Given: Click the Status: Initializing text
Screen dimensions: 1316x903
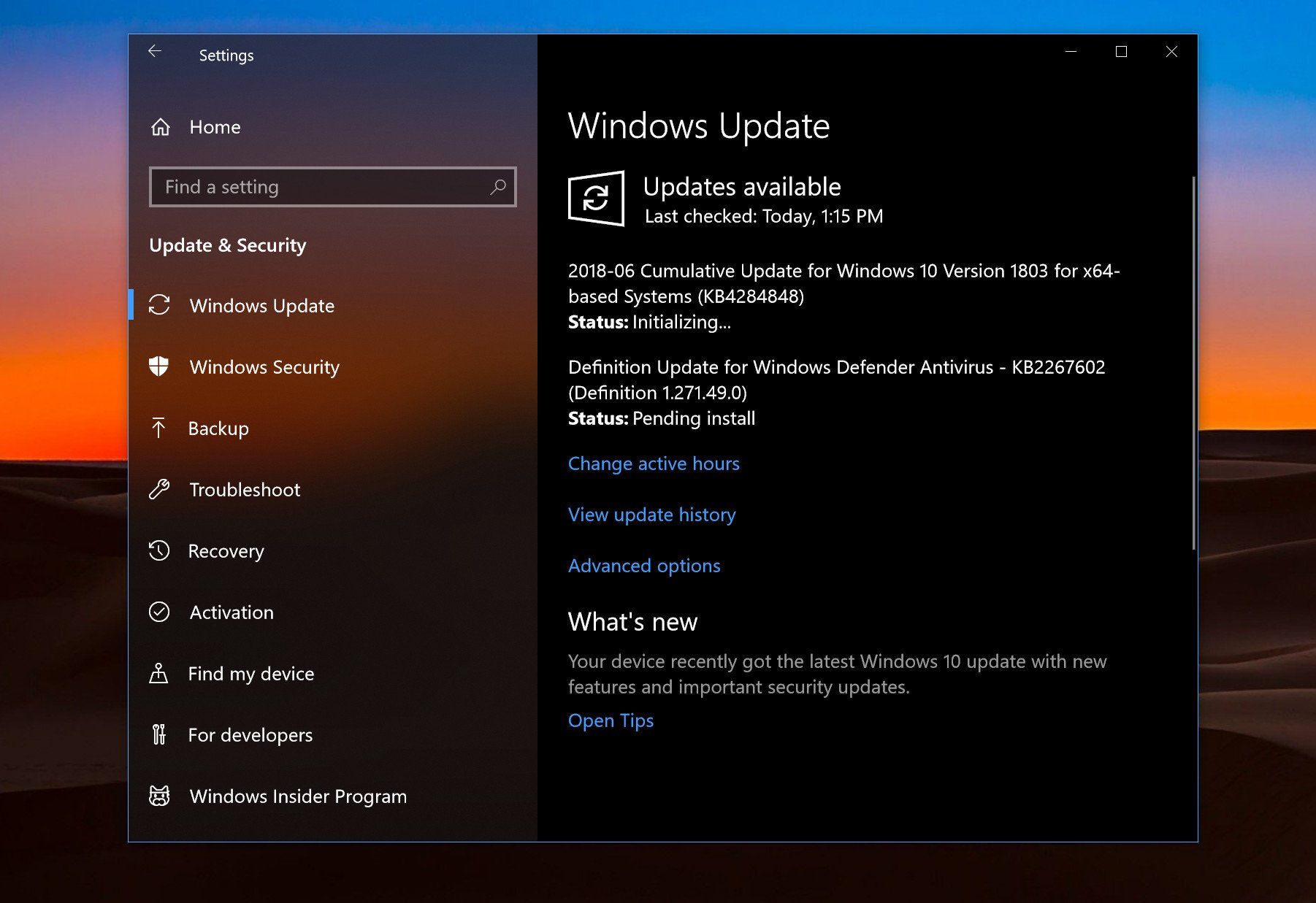Looking at the screenshot, I should (x=649, y=322).
